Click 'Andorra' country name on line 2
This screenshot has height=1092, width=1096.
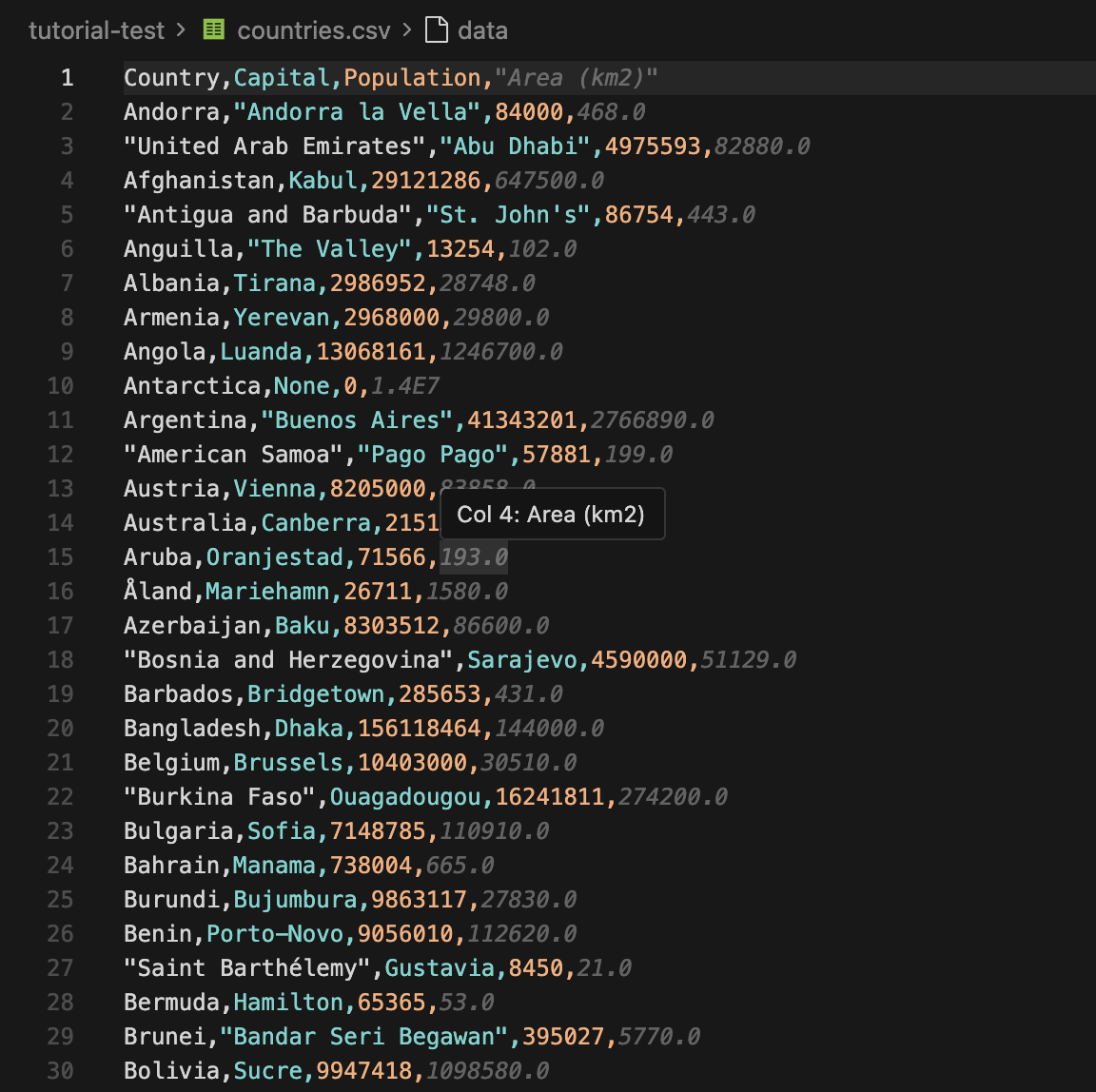coord(172,112)
